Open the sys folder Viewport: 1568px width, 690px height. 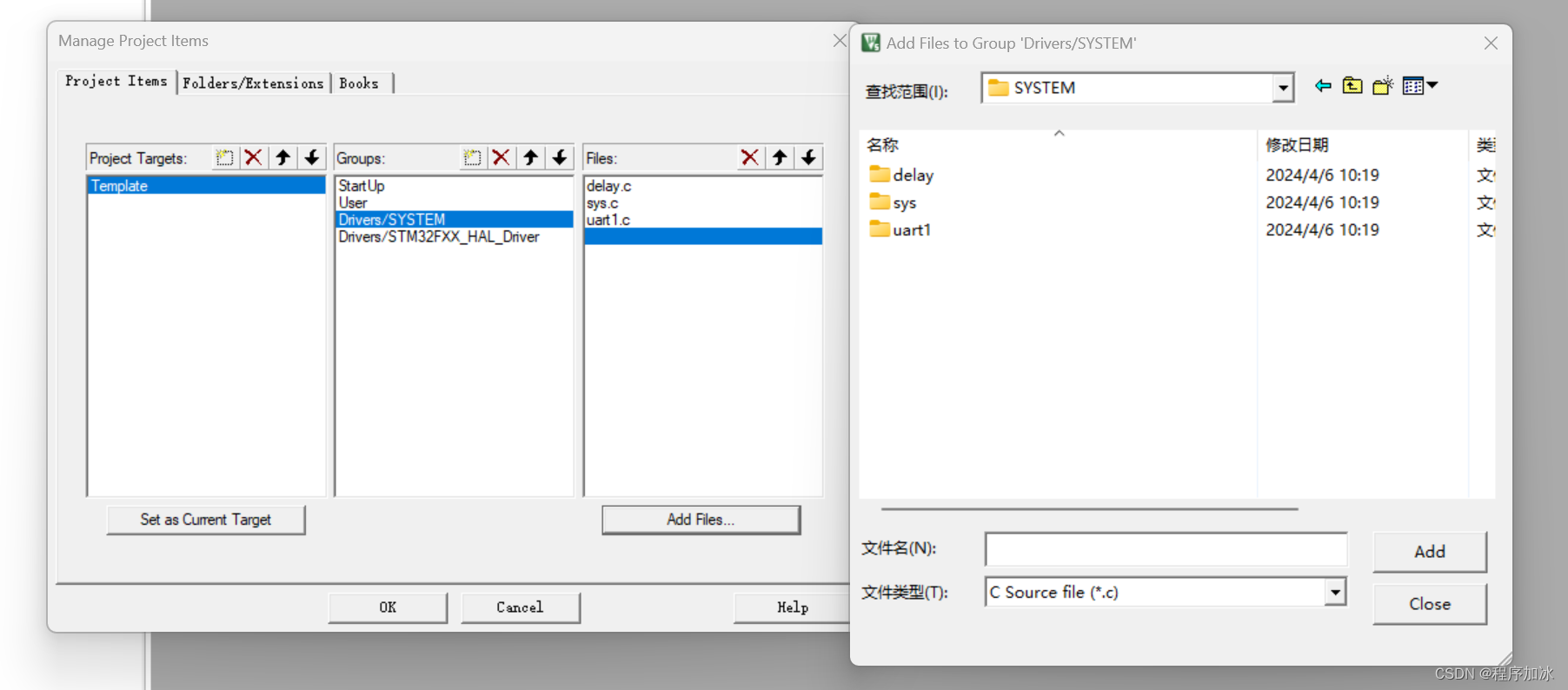click(893, 202)
